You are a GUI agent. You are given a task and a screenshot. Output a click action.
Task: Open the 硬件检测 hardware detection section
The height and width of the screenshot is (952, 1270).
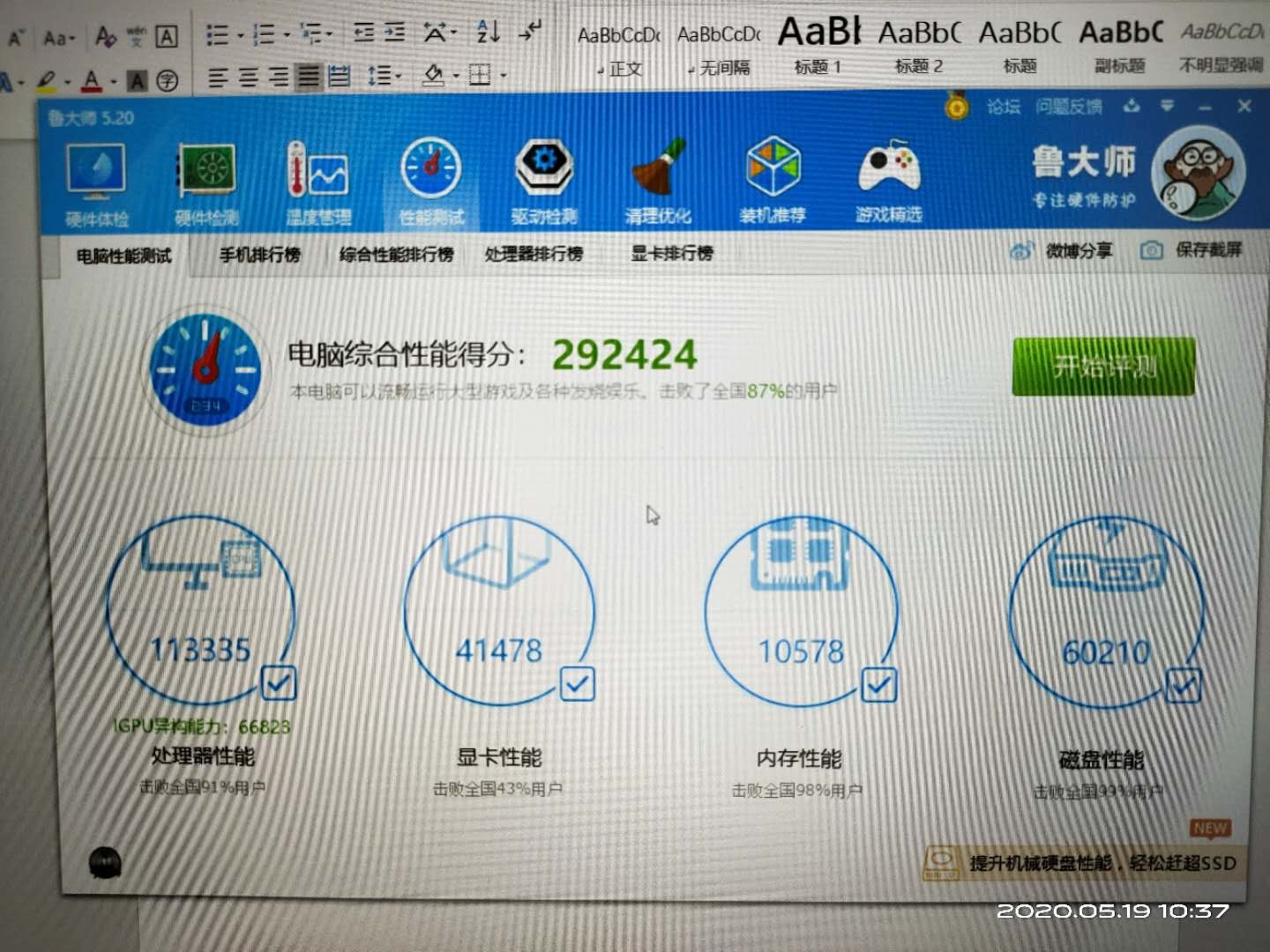(x=207, y=183)
